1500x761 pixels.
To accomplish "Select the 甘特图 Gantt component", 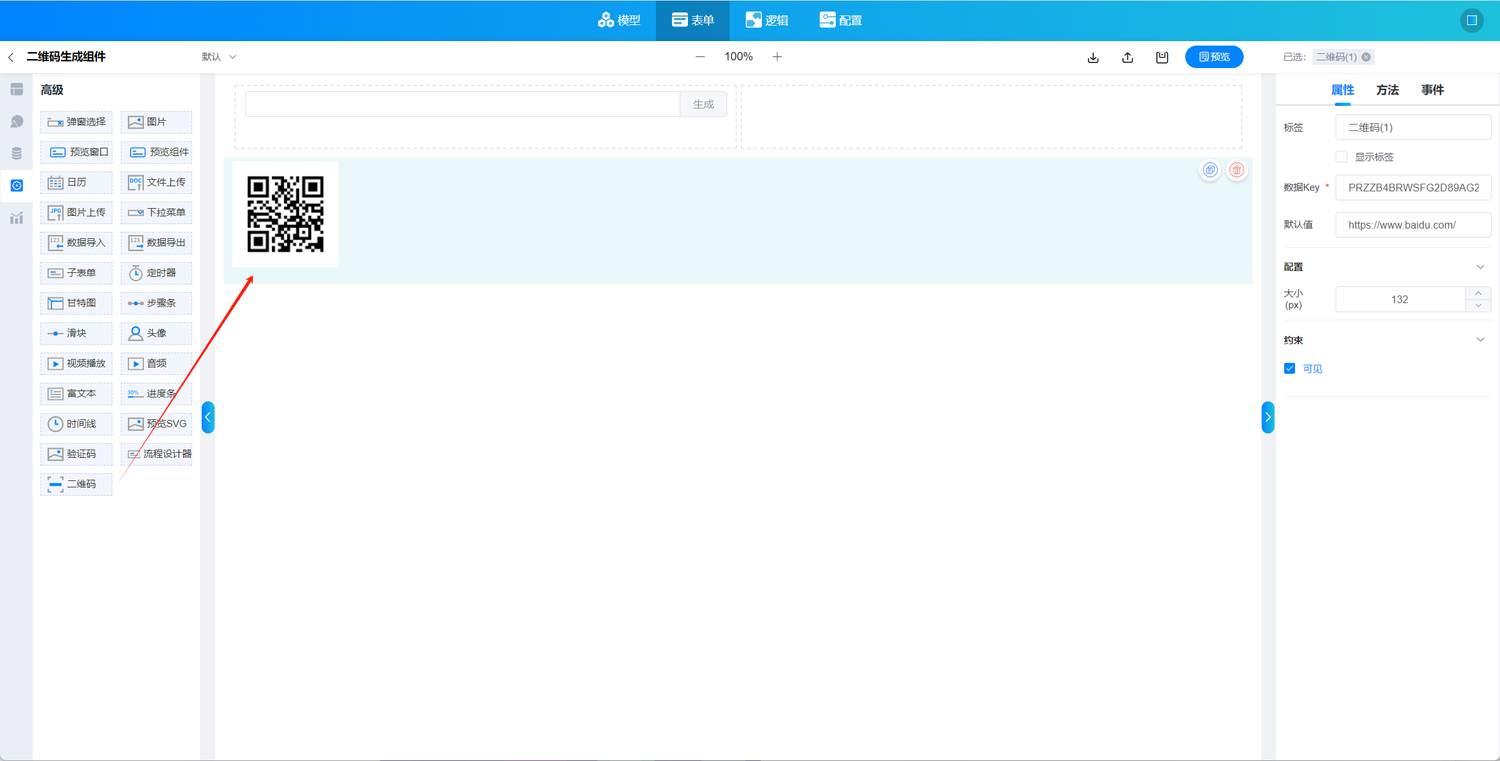I will point(76,303).
